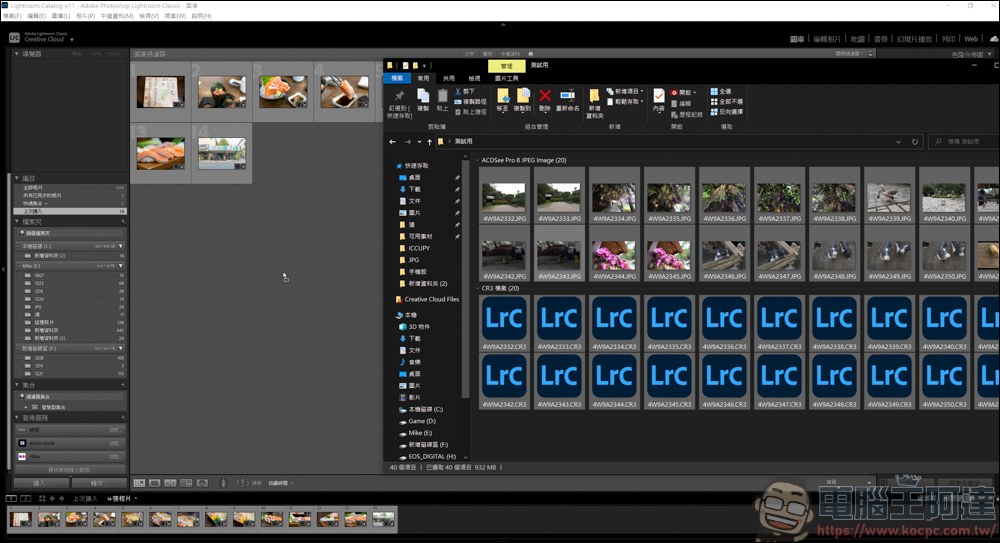The image size is (1000, 543).
Task: Open Lightroom 編輯相片 (Develop) module
Action: [827, 39]
